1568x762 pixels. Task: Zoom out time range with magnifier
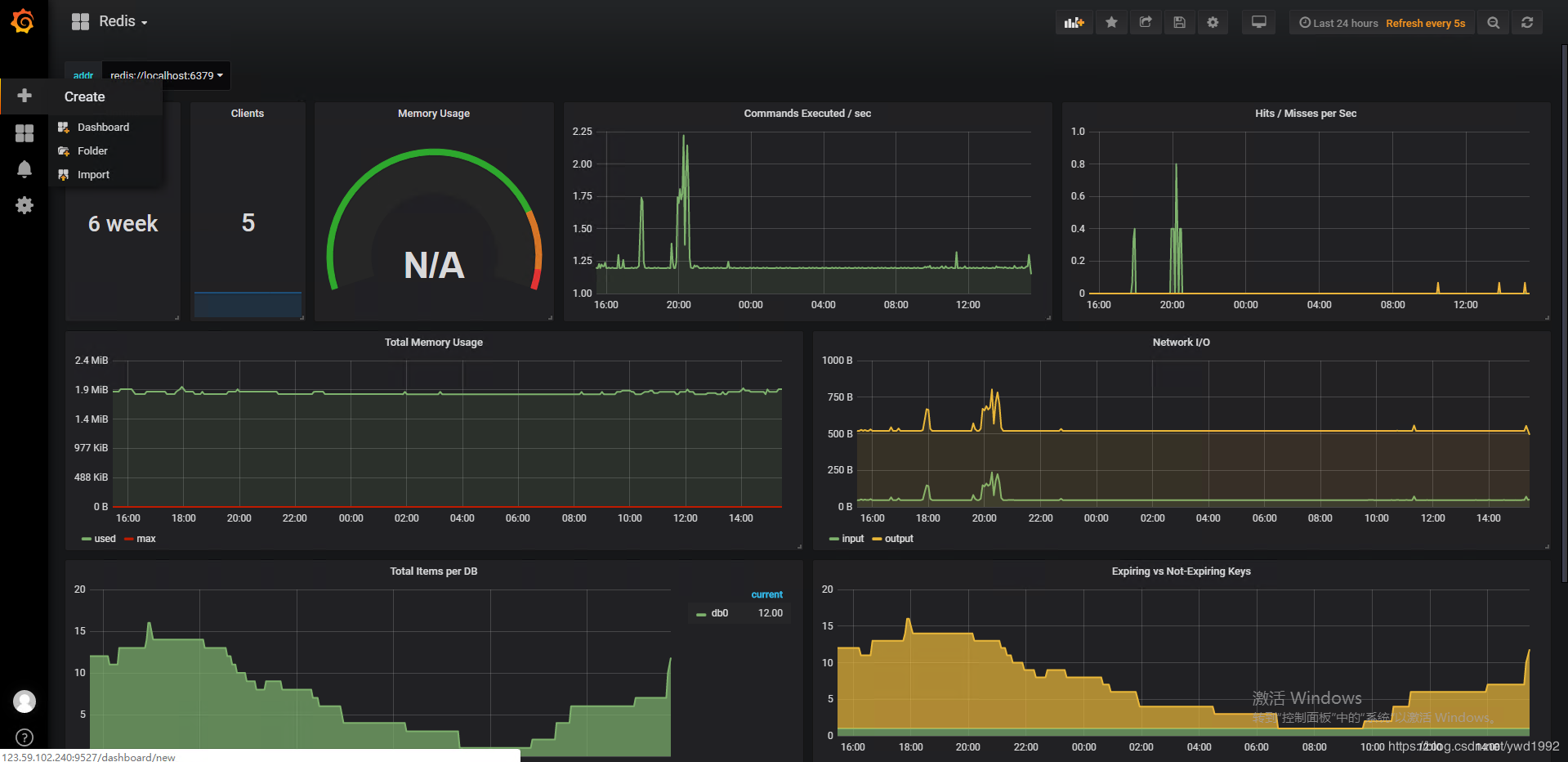[x=1493, y=23]
